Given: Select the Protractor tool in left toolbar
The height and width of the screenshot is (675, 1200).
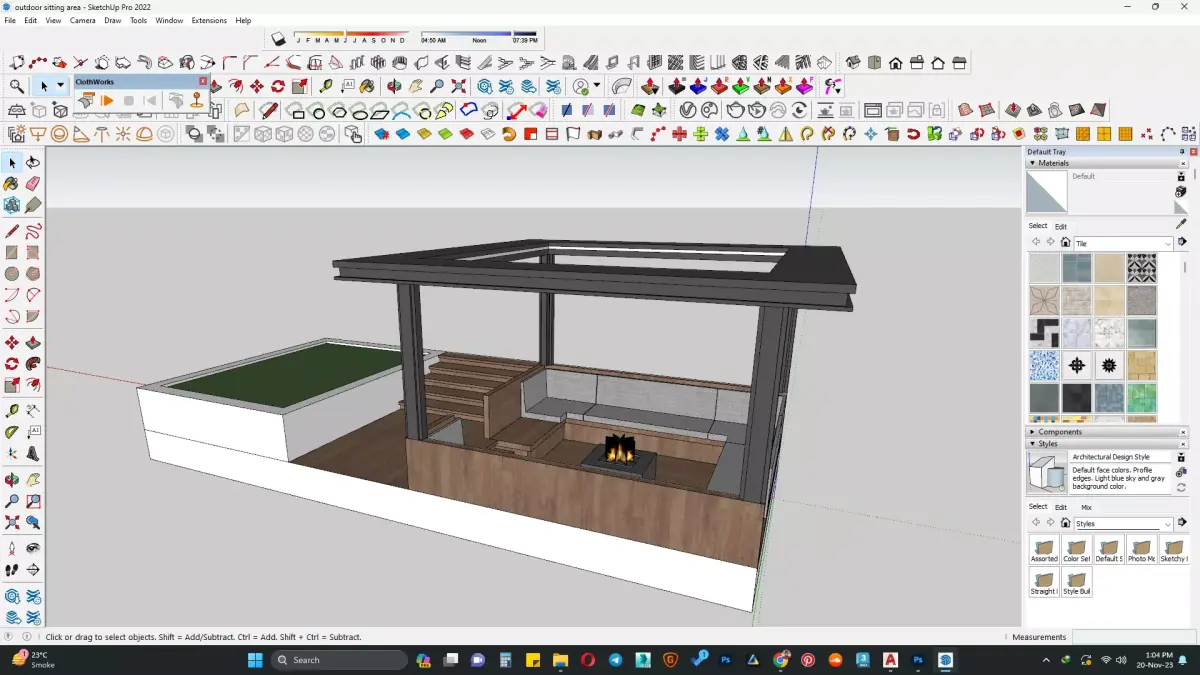Looking at the screenshot, I should click(12, 432).
